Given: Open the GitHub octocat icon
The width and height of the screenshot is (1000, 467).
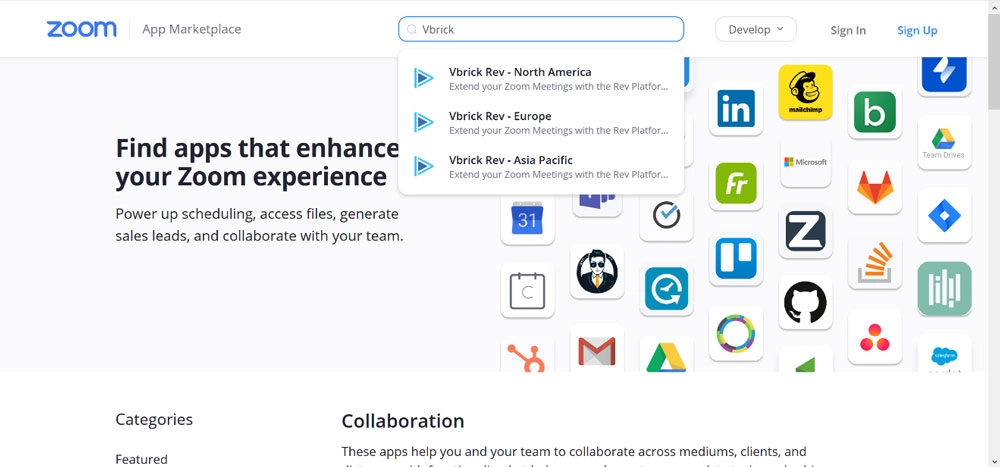Looking at the screenshot, I should (x=805, y=302).
